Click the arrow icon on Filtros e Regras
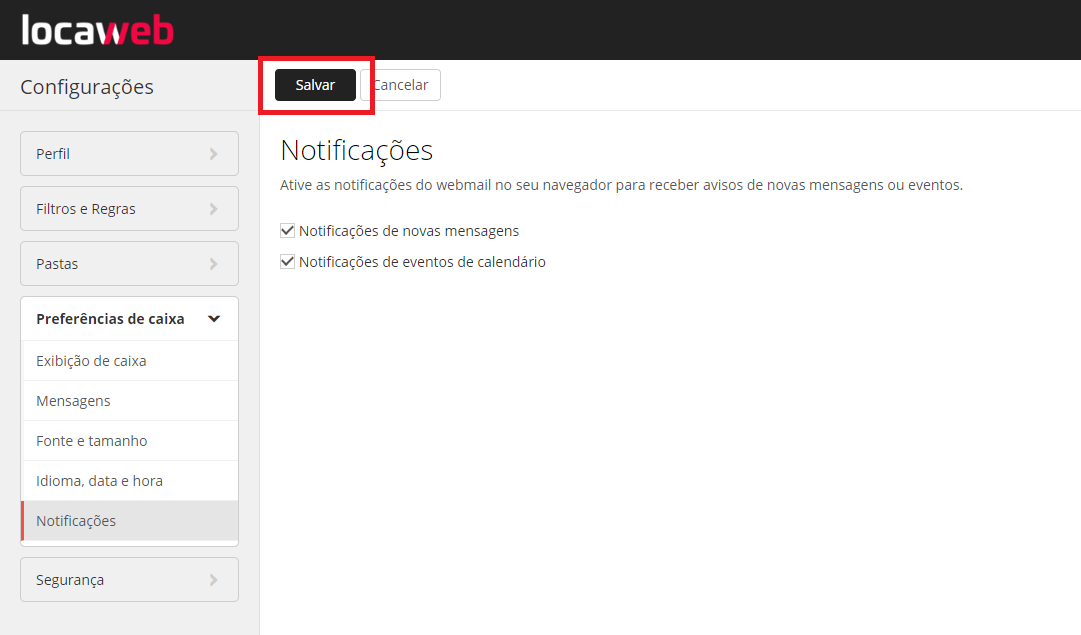This screenshot has width=1081, height=635. (x=212, y=208)
